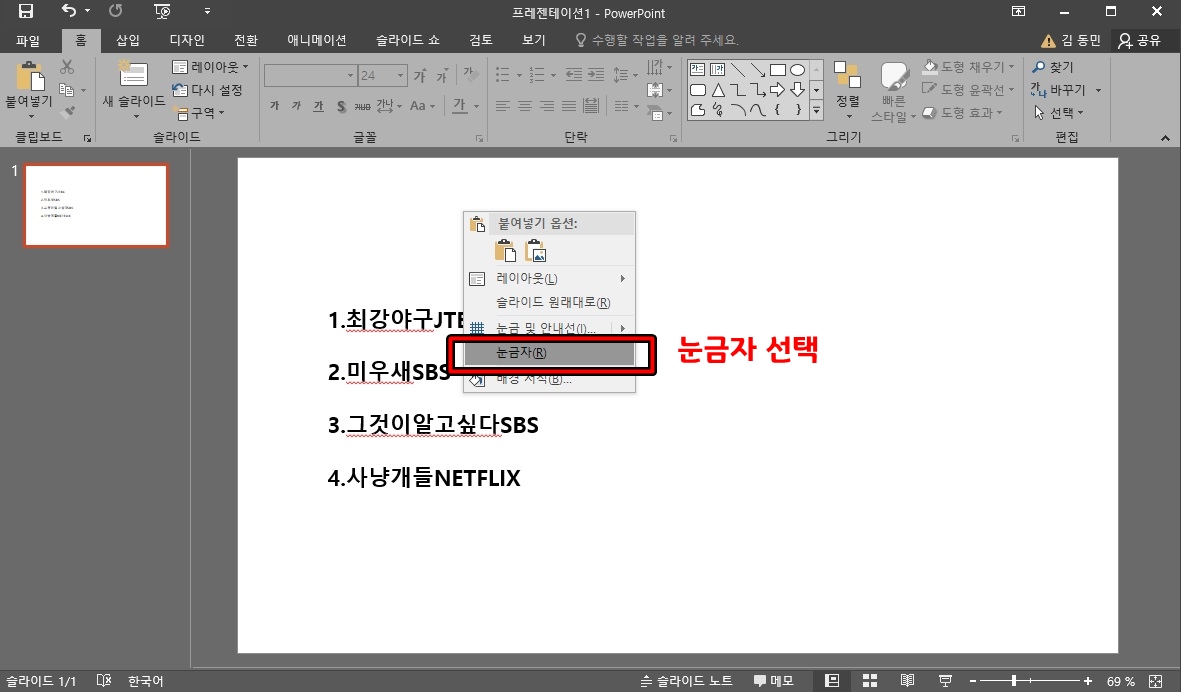Screen dimensions: 1181x692
Task: Select the down block arrow shape
Action: click(x=797, y=90)
